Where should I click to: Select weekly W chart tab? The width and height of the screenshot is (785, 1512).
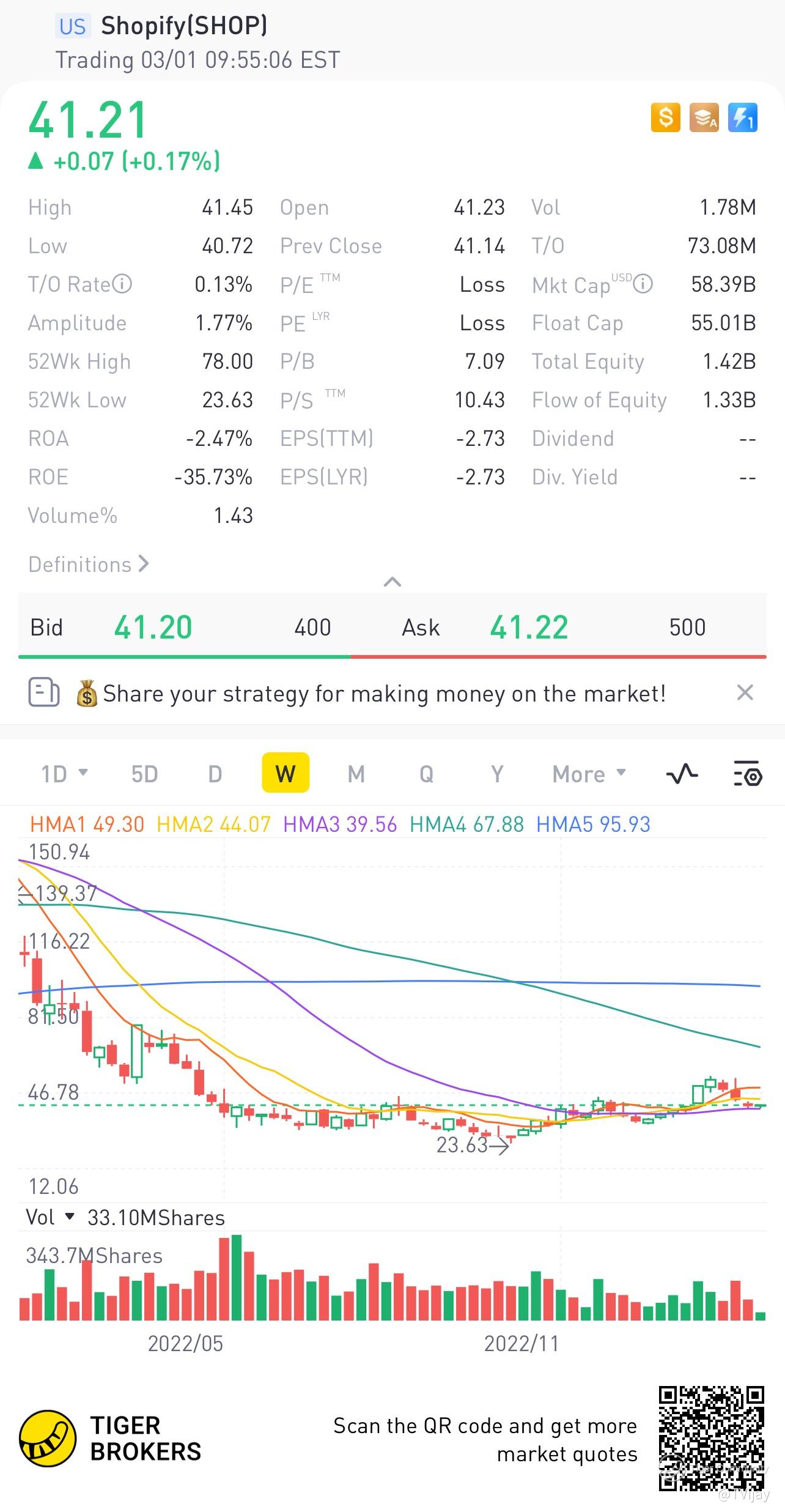coord(286,773)
